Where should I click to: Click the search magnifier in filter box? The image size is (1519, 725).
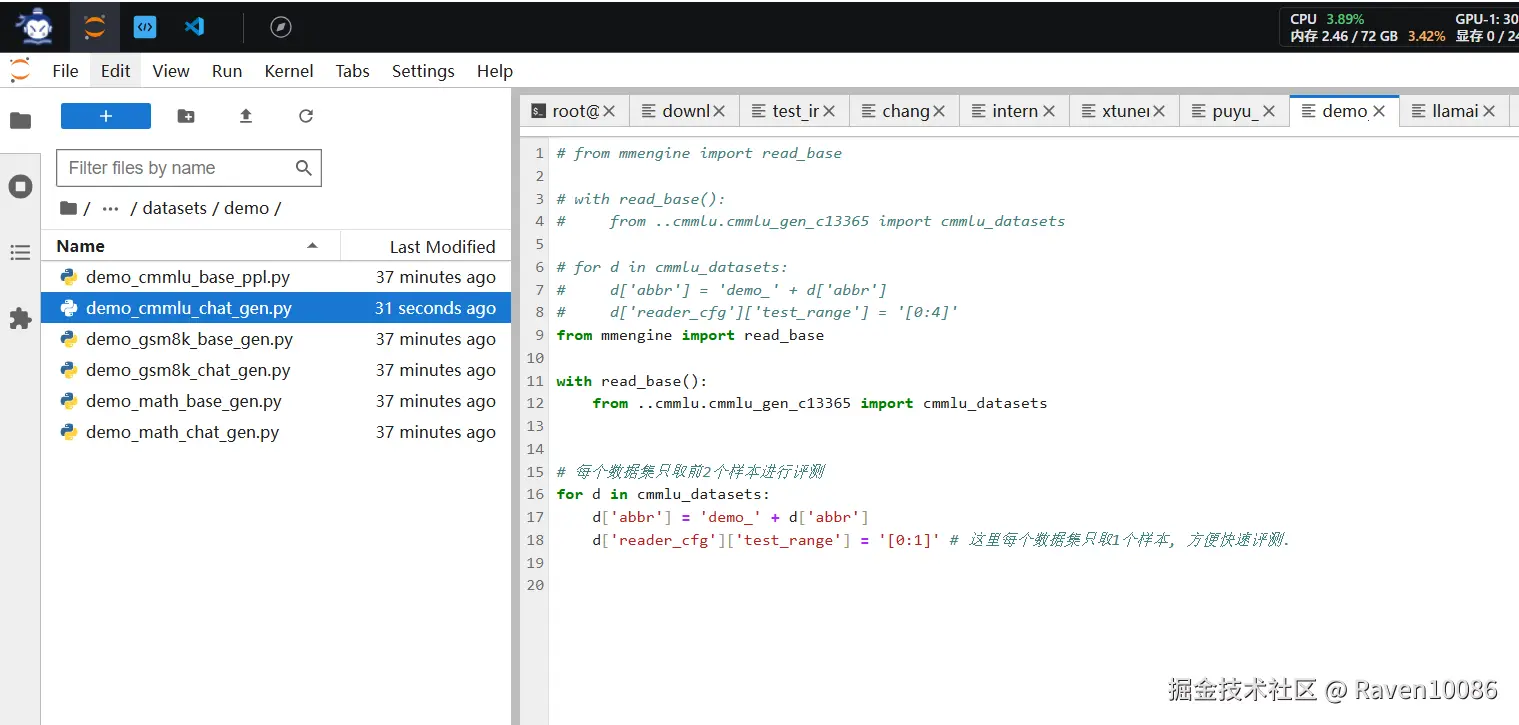304,168
